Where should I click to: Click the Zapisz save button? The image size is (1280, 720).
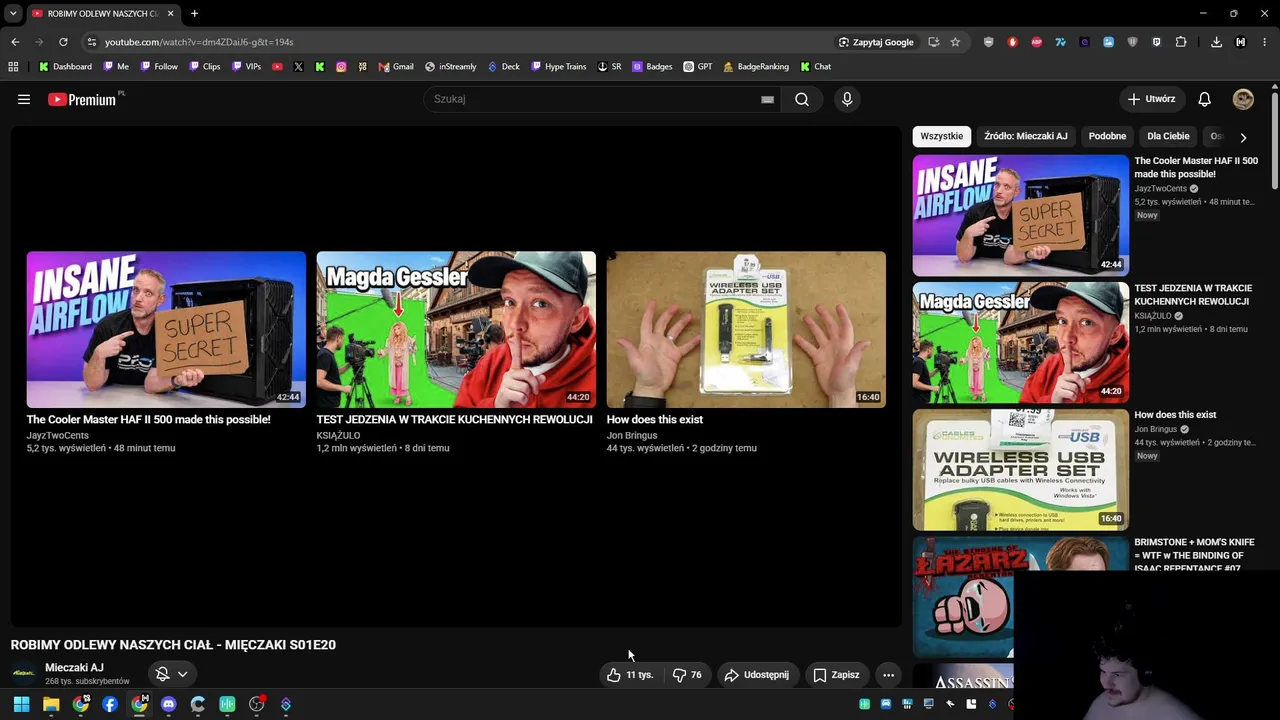pyautogui.click(x=836, y=675)
